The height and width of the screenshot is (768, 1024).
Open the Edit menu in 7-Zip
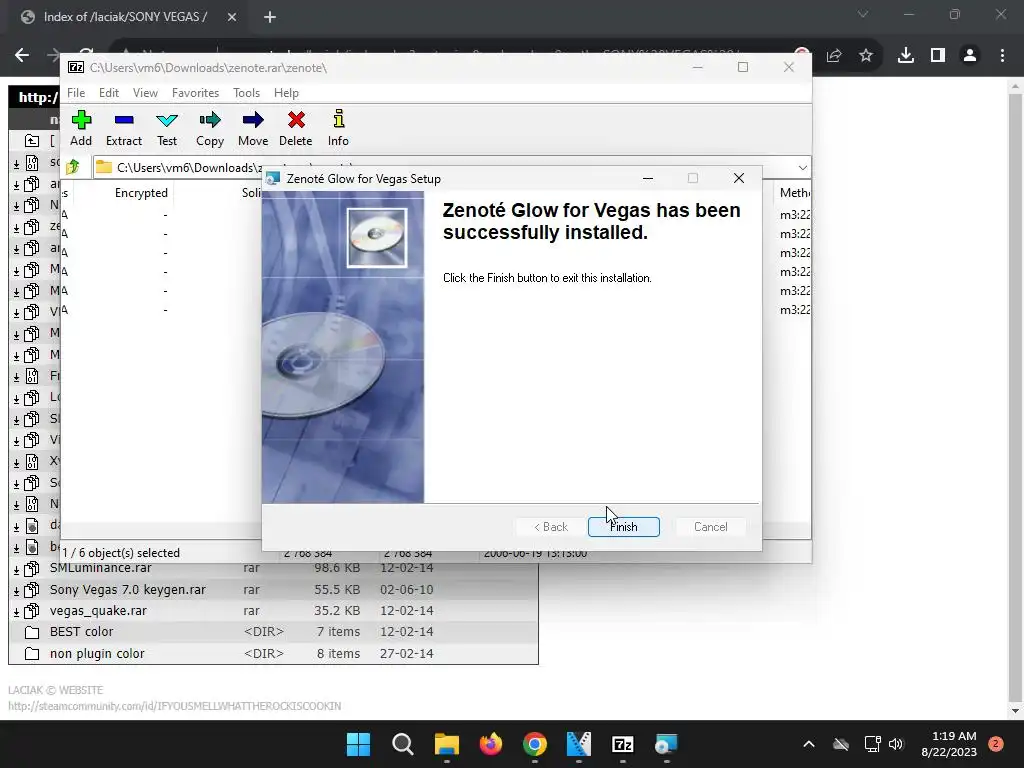108,93
